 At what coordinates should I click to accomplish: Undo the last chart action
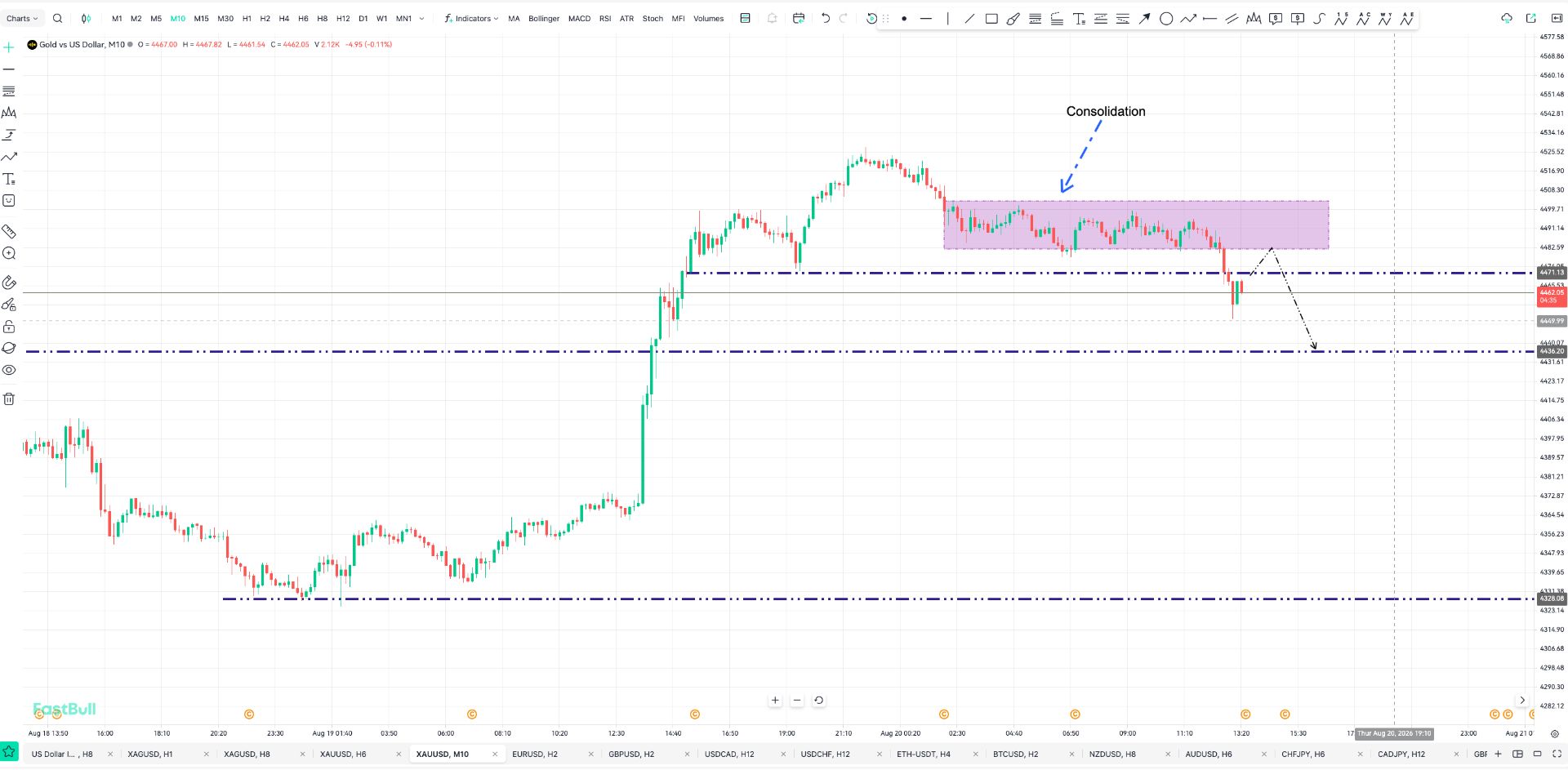point(826,18)
